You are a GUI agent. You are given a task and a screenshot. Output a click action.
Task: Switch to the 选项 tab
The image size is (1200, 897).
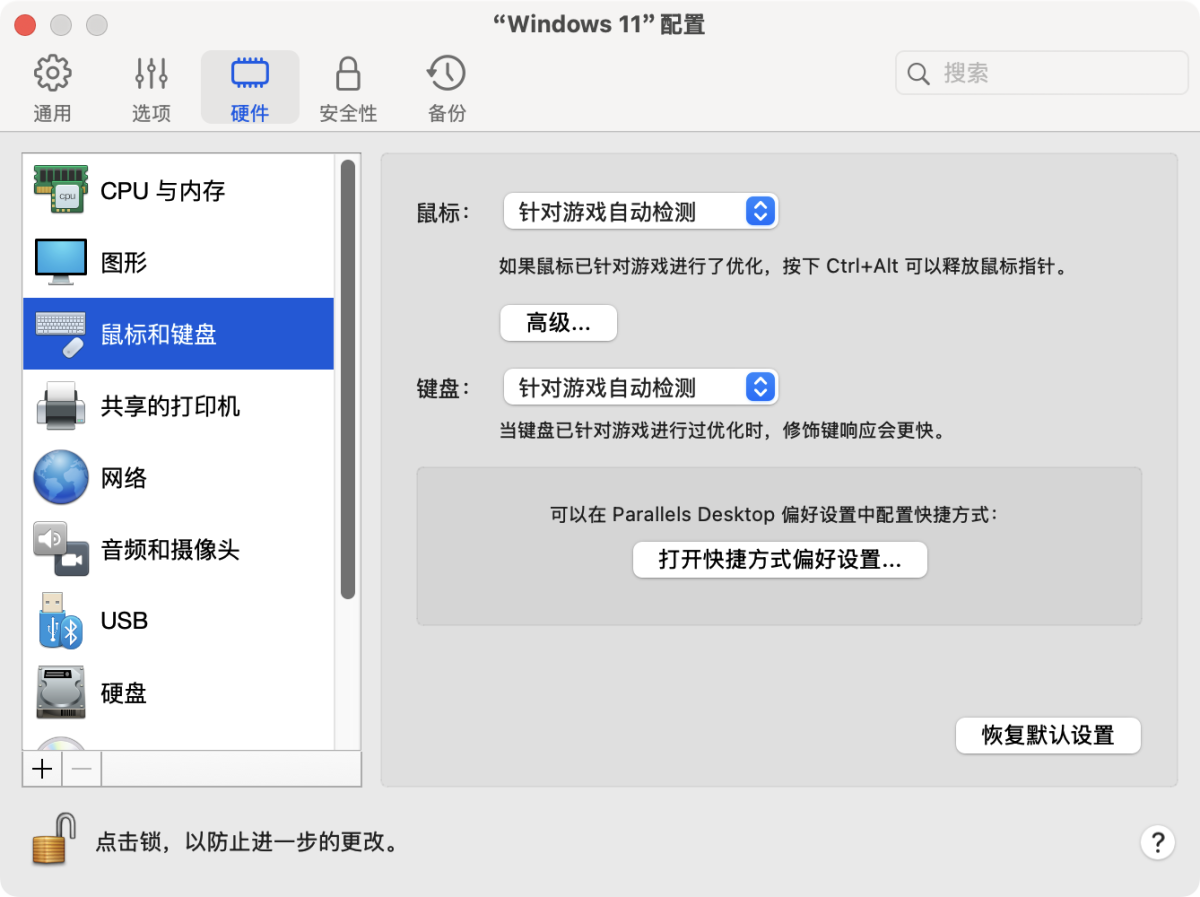tap(151, 88)
